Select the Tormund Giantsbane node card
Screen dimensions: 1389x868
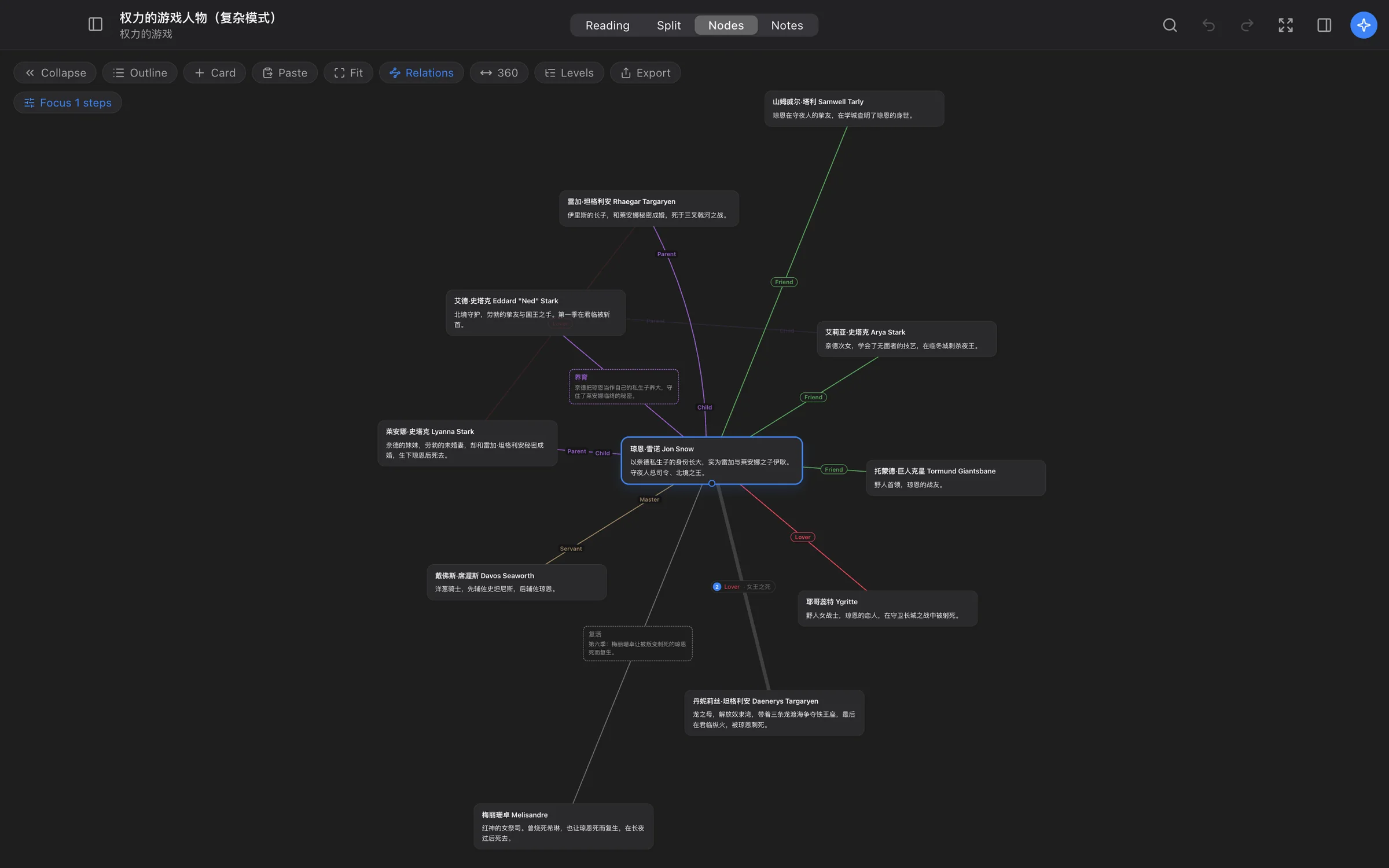956,478
